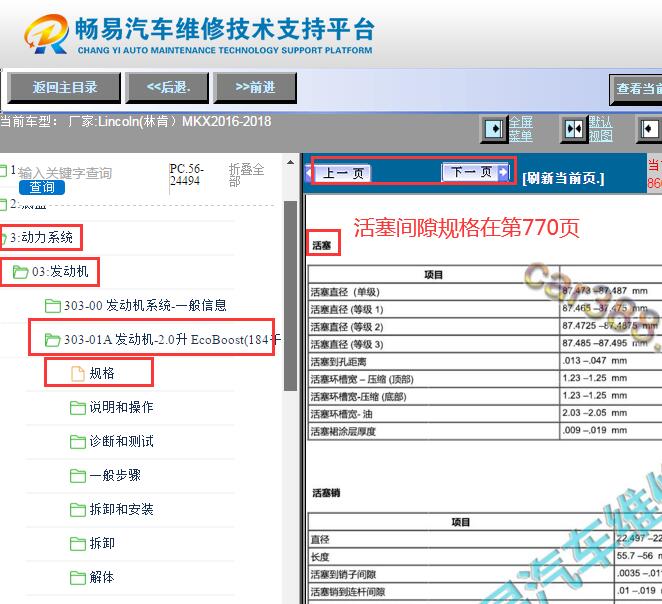The width and height of the screenshot is (662, 604).
Task: Click the 当前车型 Lincoln MKX2016-2018 label
Action: pyautogui.click(x=136, y=122)
